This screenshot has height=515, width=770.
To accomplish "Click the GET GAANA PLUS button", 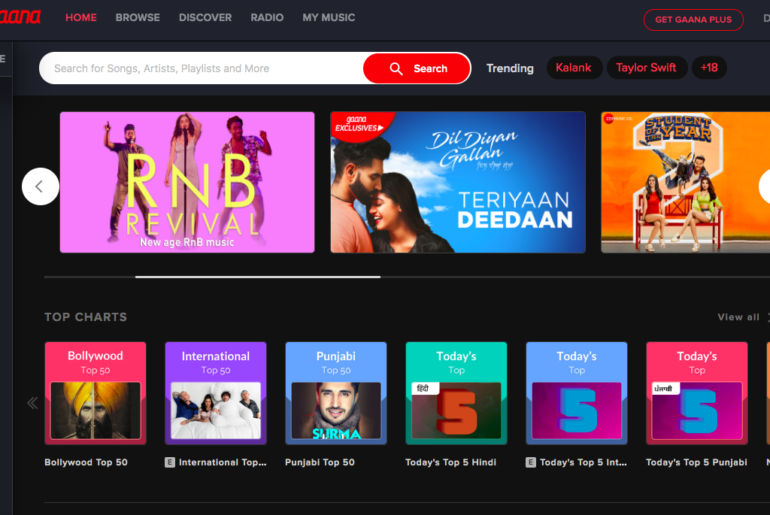I will tap(693, 20).
